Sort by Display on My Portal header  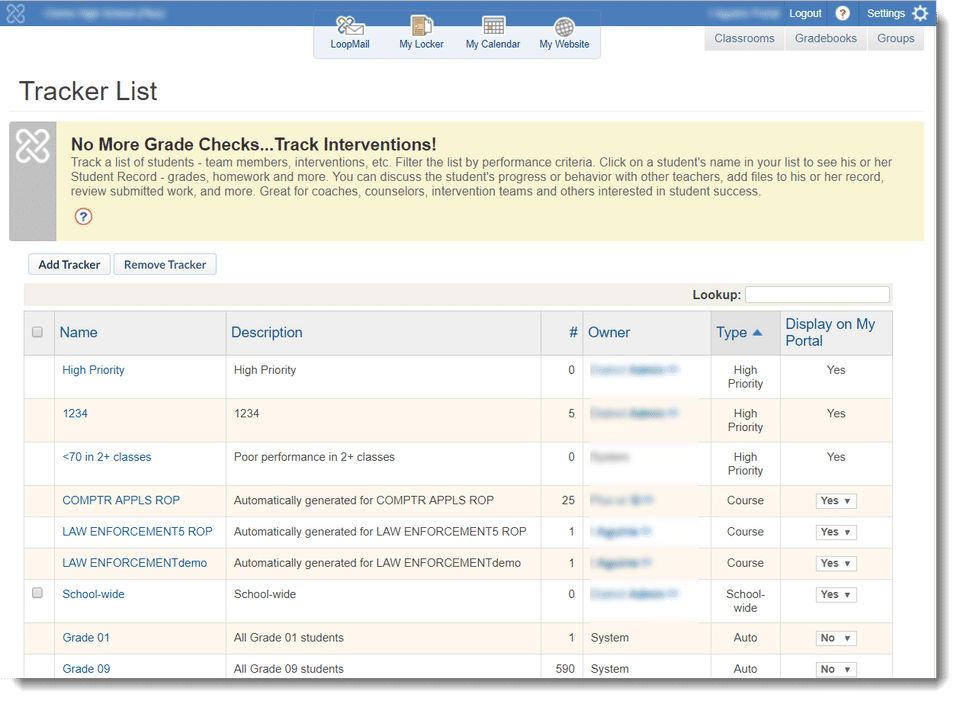pyautogui.click(x=830, y=333)
